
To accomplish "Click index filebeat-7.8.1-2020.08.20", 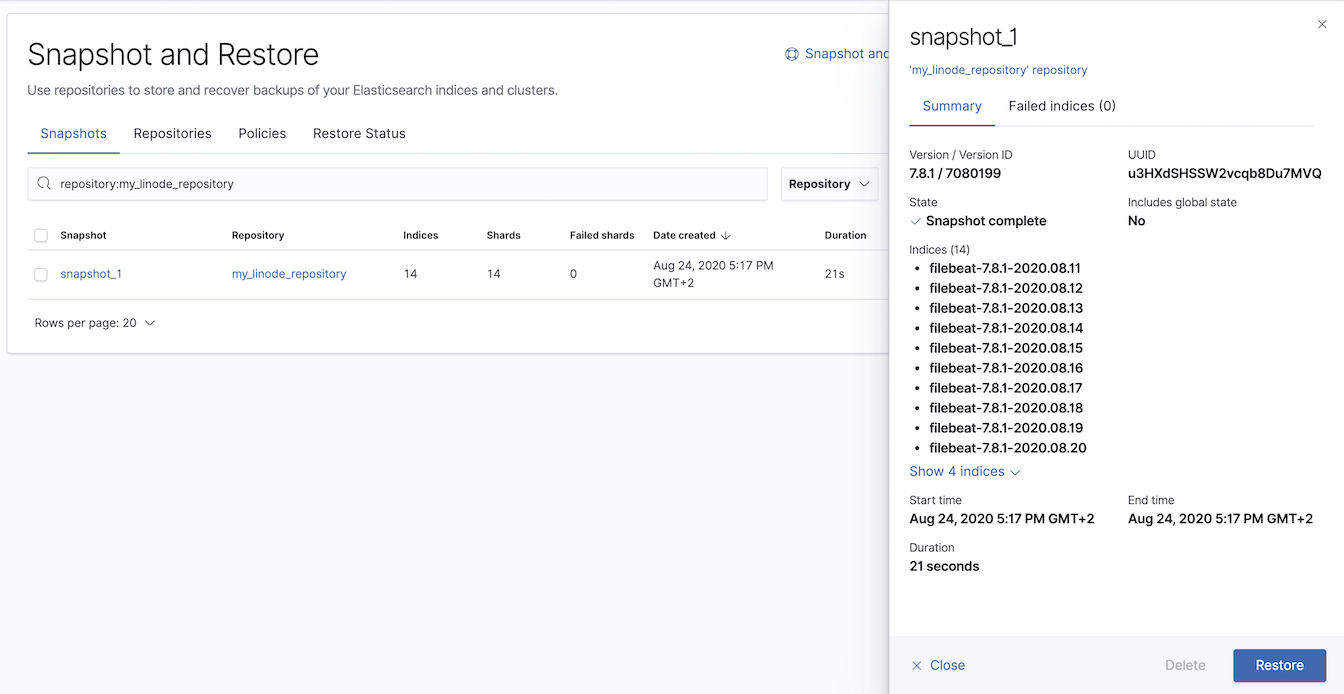I will point(1008,448).
